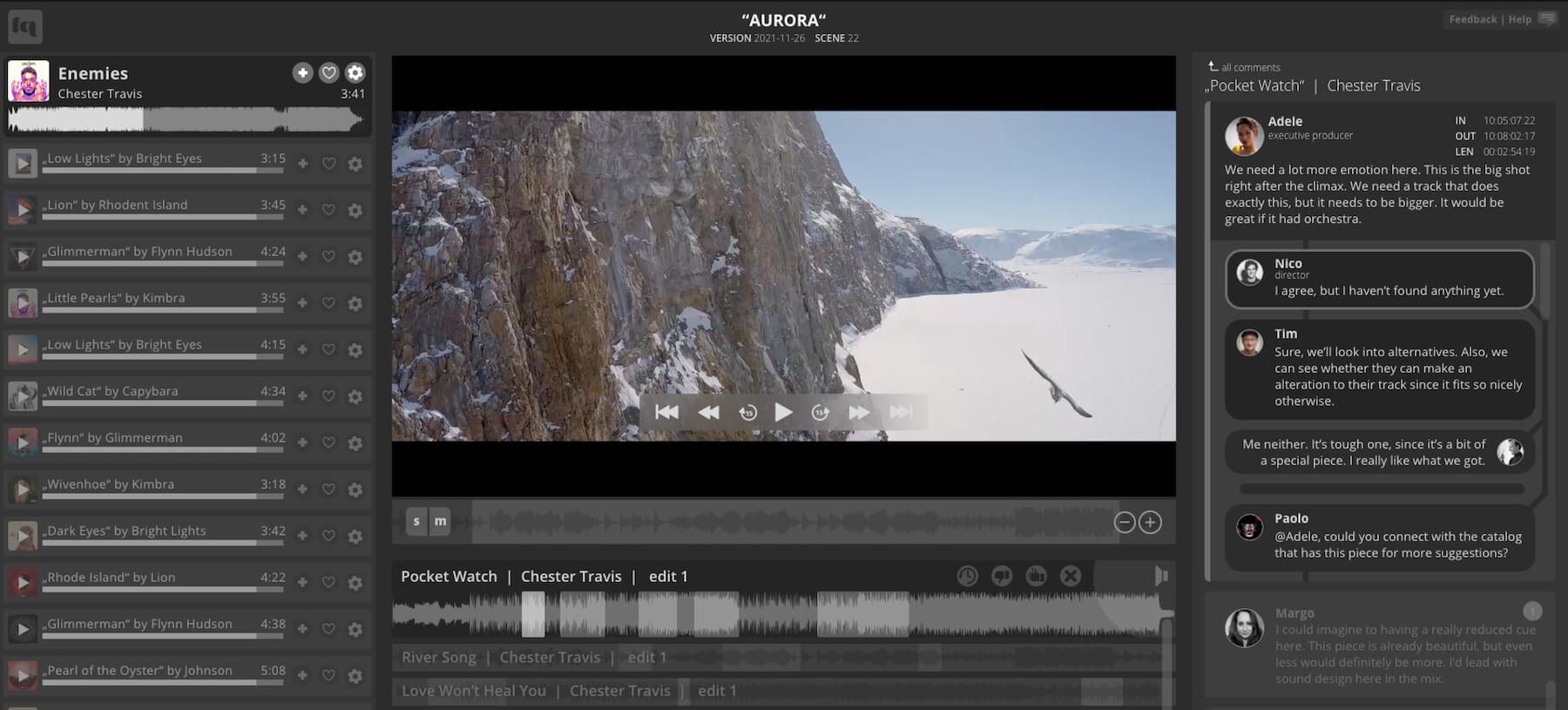Image resolution: width=1568 pixels, height=710 pixels.
Task: Skip back 15 seconds in video
Action: pos(747,413)
